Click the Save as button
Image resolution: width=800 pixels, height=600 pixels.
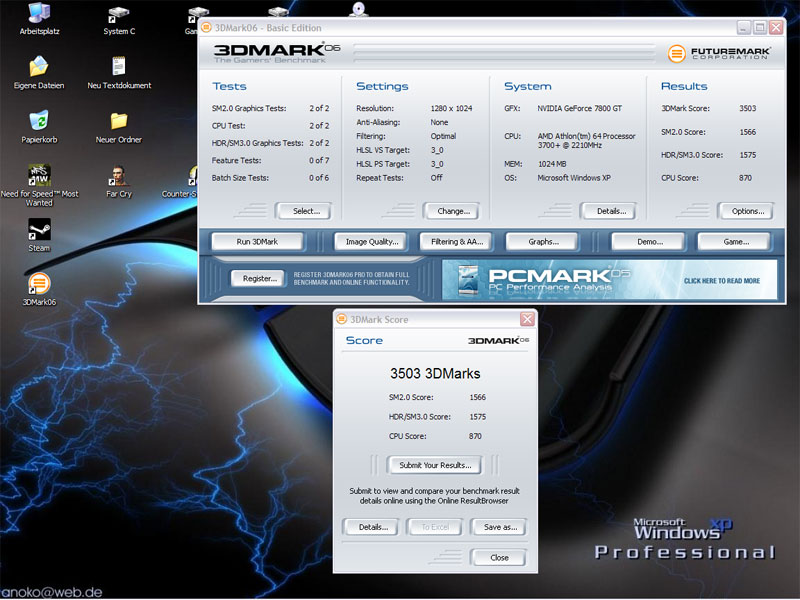click(498, 527)
